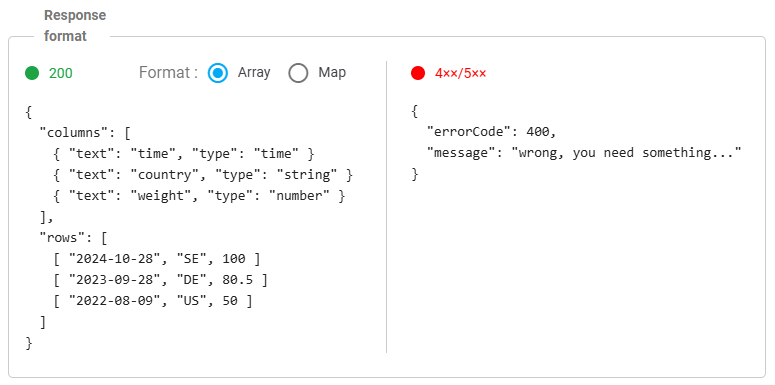Click the Array option label
The image size is (775, 385).
coord(254,72)
